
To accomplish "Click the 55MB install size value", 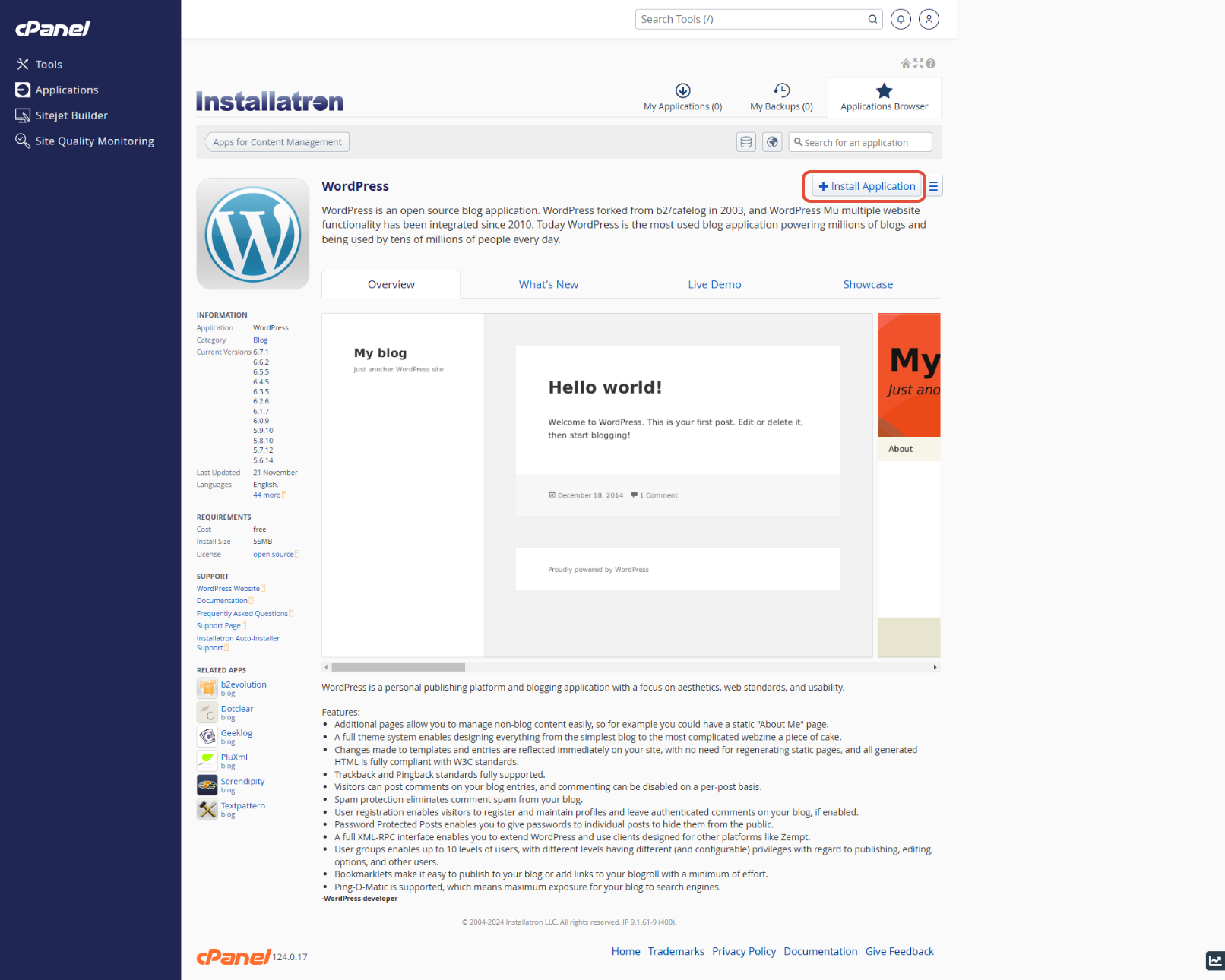I will [263, 542].
